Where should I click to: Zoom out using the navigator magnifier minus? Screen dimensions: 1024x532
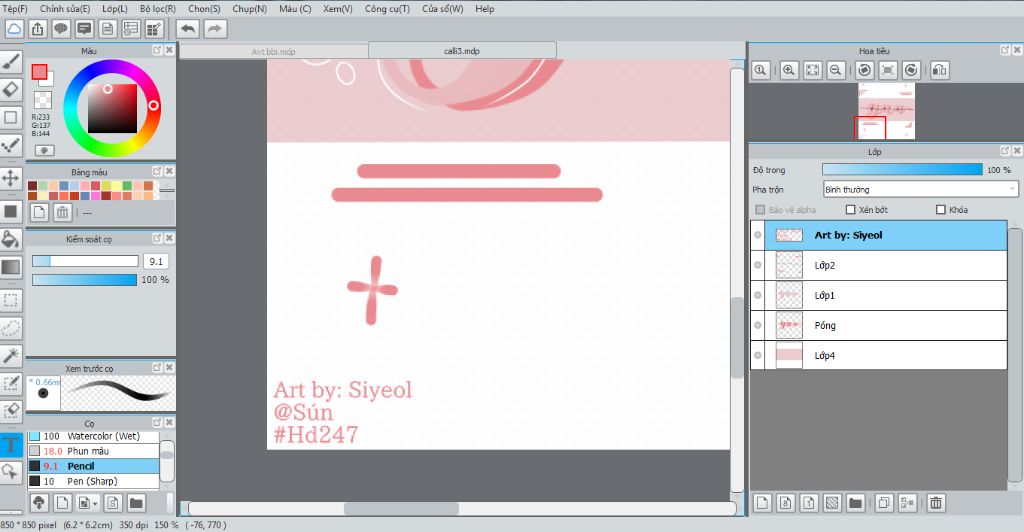pos(835,70)
